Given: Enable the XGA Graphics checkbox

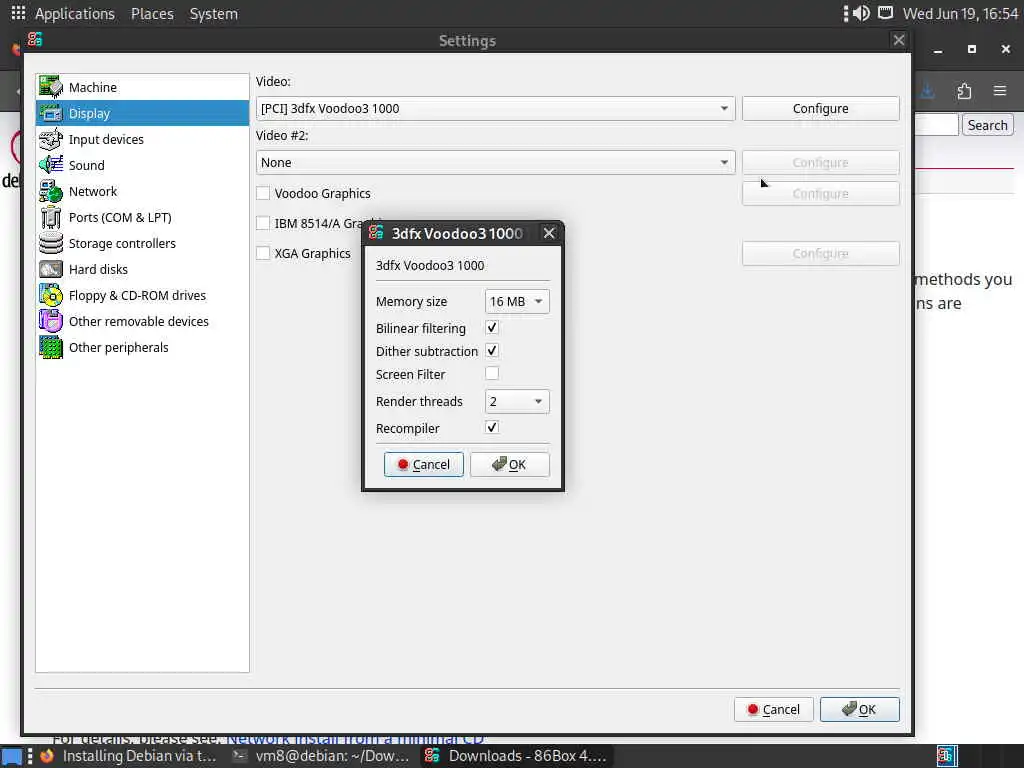Looking at the screenshot, I should pos(263,253).
